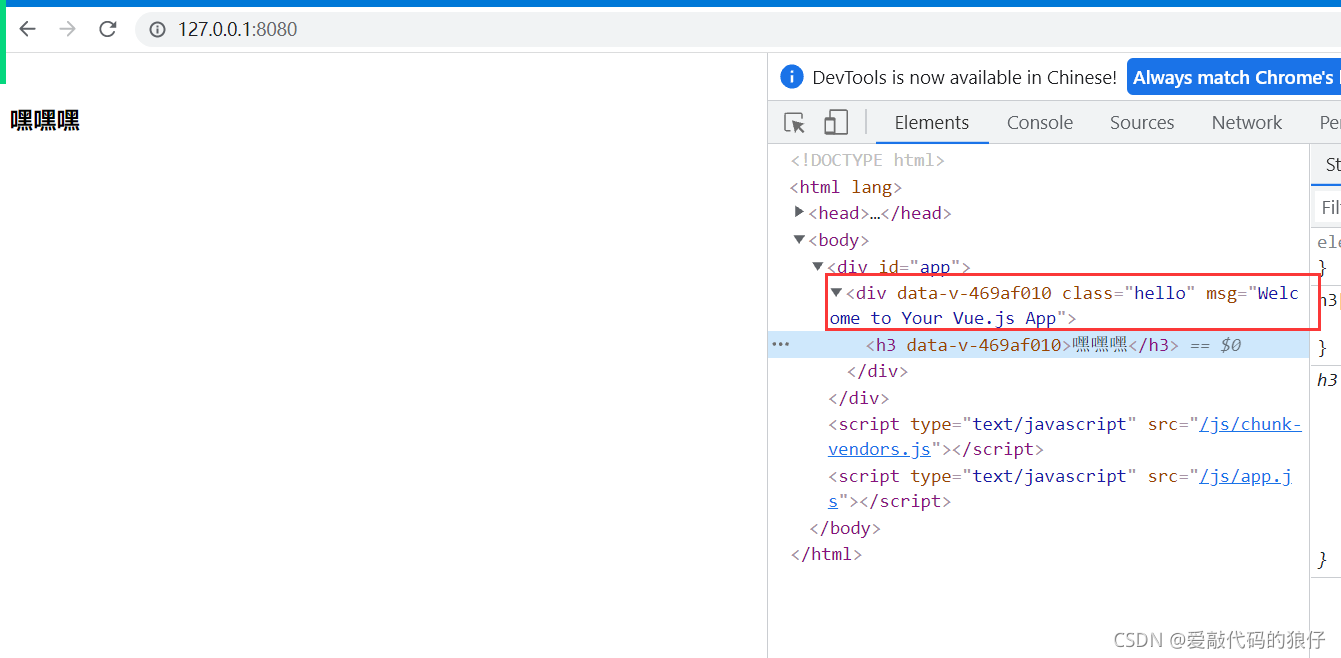Image resolution: width=1341 pixels, height=658 pixels.
Task: Collapse the div class="hello" node
Action: click(837, 292)
